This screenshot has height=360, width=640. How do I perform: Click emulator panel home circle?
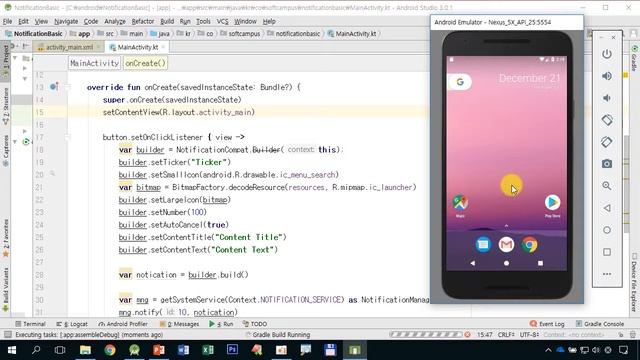tap(607, 230)
